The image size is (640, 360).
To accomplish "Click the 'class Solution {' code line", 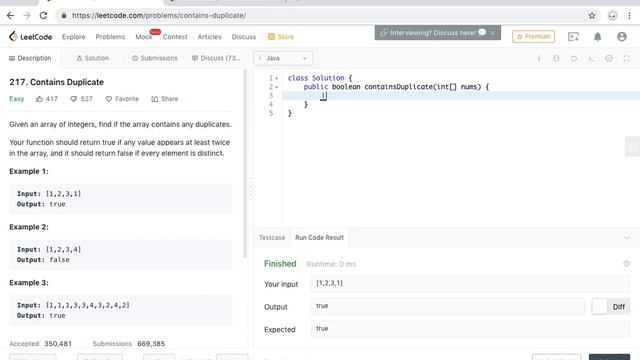I will pyautogui.click(x=319, y=78).
